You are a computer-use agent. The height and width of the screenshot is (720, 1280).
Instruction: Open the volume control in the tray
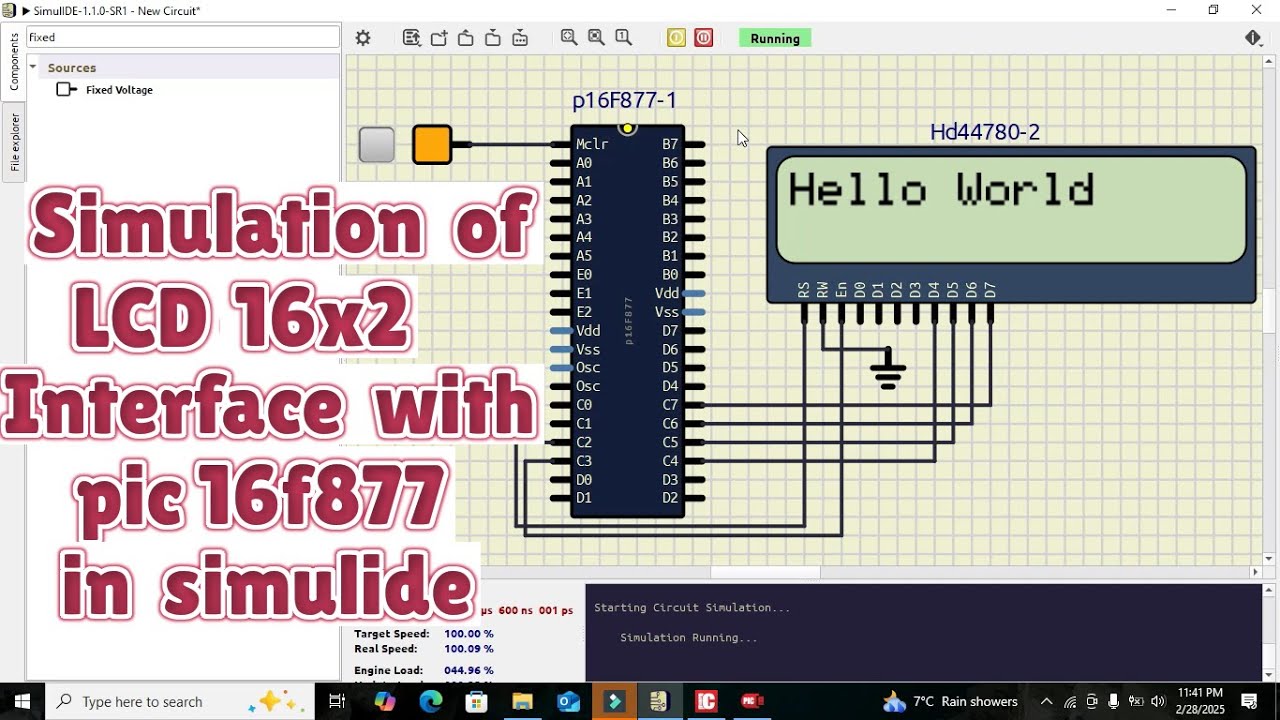coord(1159,701)
